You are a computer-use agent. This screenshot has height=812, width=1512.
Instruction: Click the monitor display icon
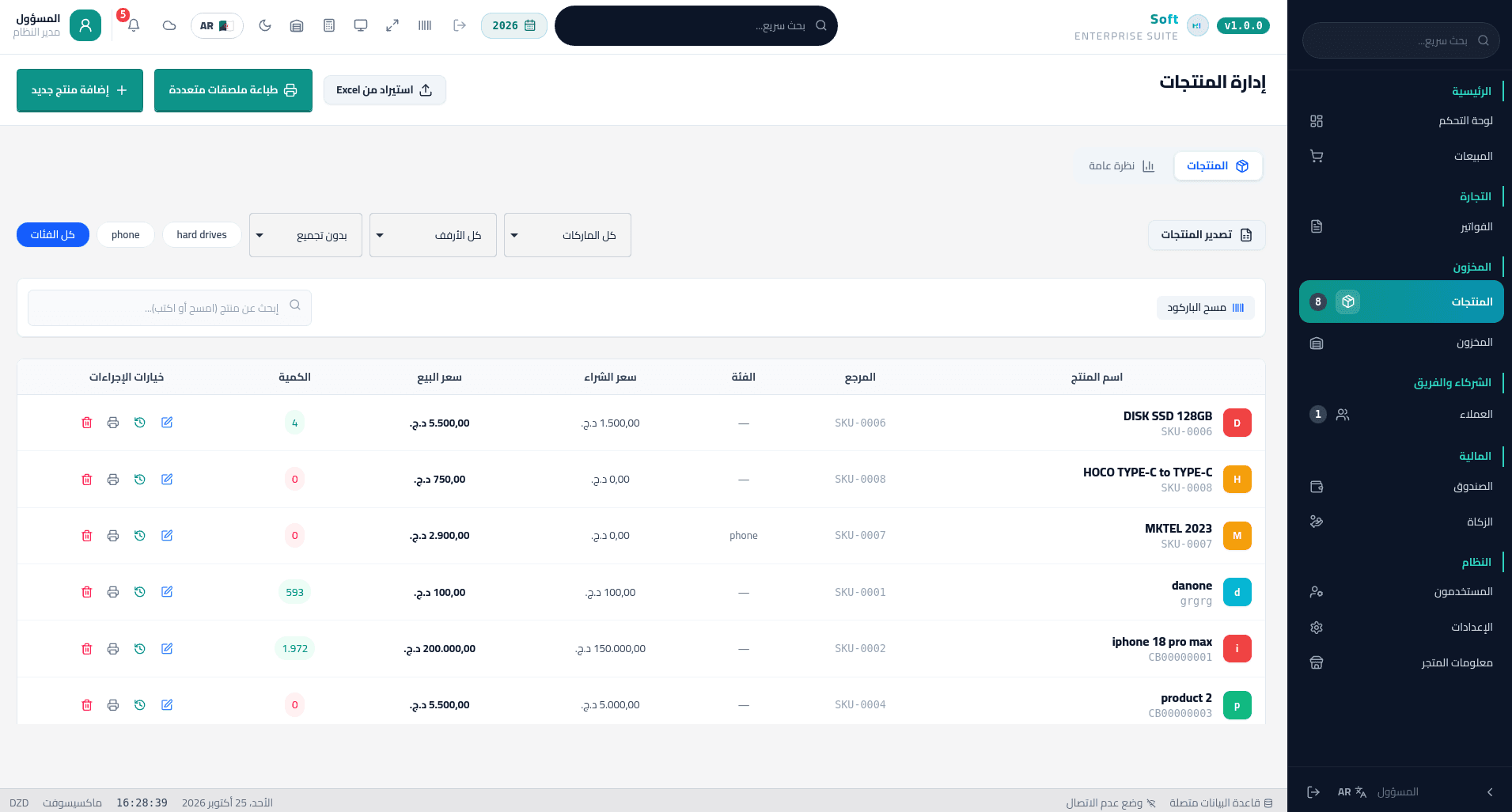[x=361, y=25]
